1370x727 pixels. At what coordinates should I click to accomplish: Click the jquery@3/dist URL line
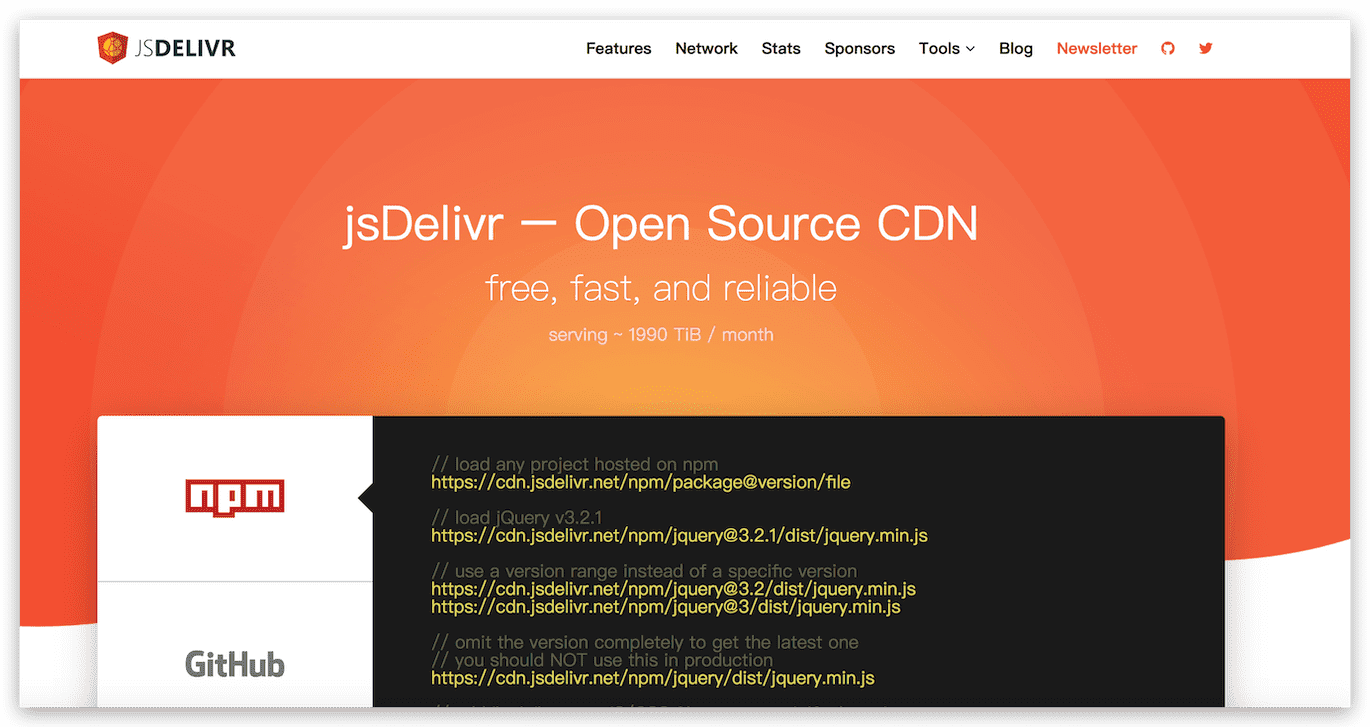(x=666, y=606)
